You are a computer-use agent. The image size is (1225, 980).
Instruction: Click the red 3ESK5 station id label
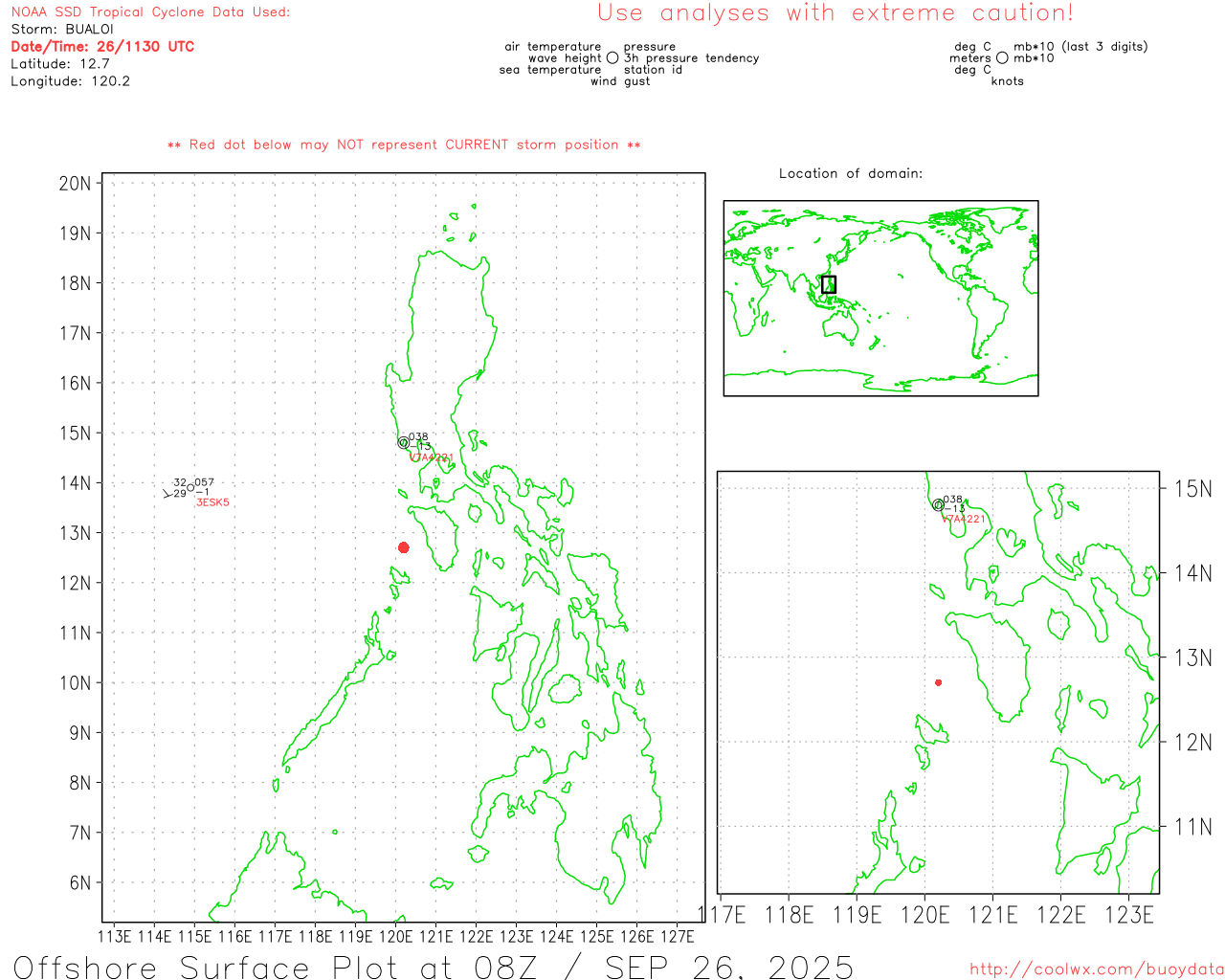tap(213, 502)
